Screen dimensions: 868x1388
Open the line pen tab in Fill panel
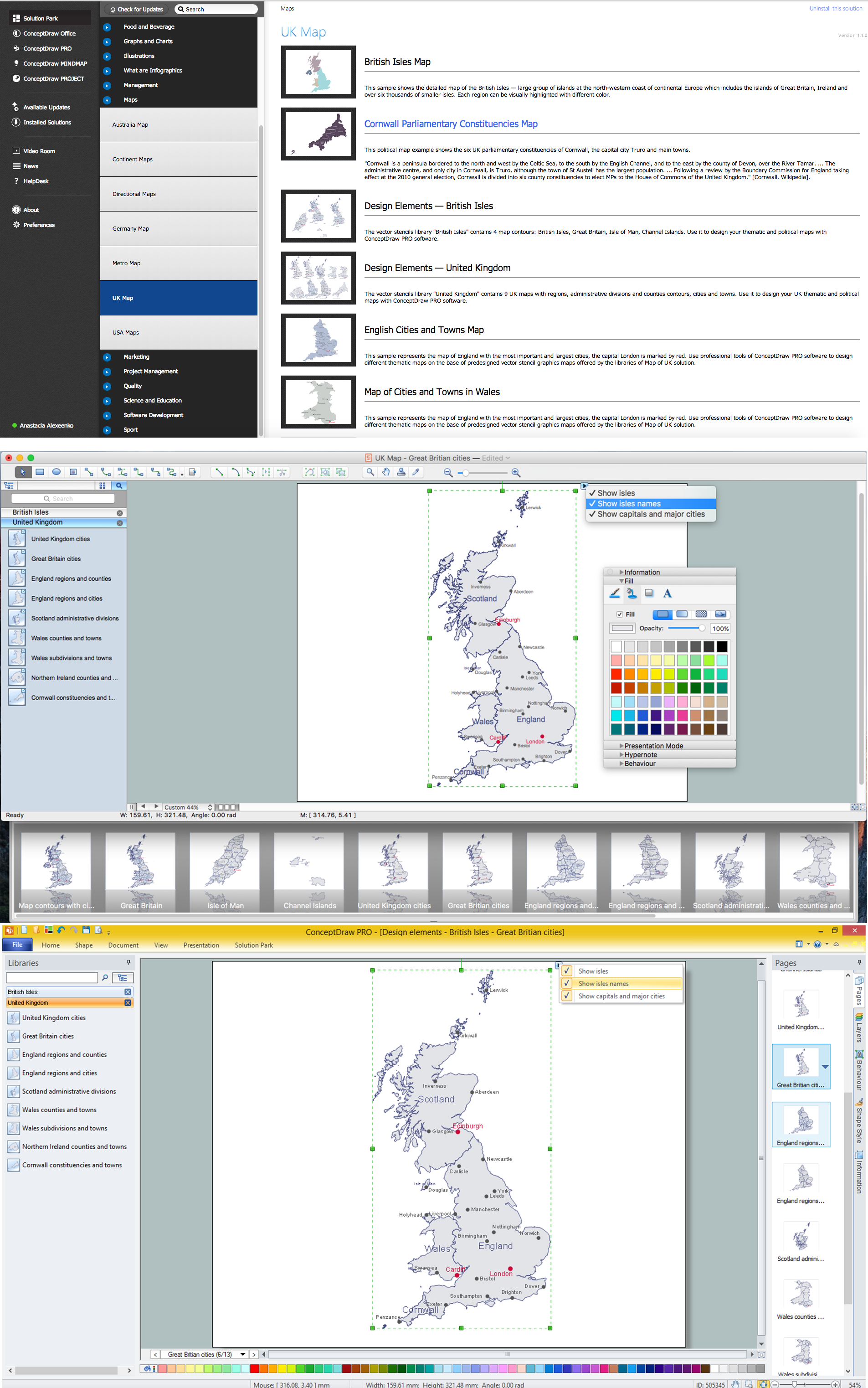[614, 593]
